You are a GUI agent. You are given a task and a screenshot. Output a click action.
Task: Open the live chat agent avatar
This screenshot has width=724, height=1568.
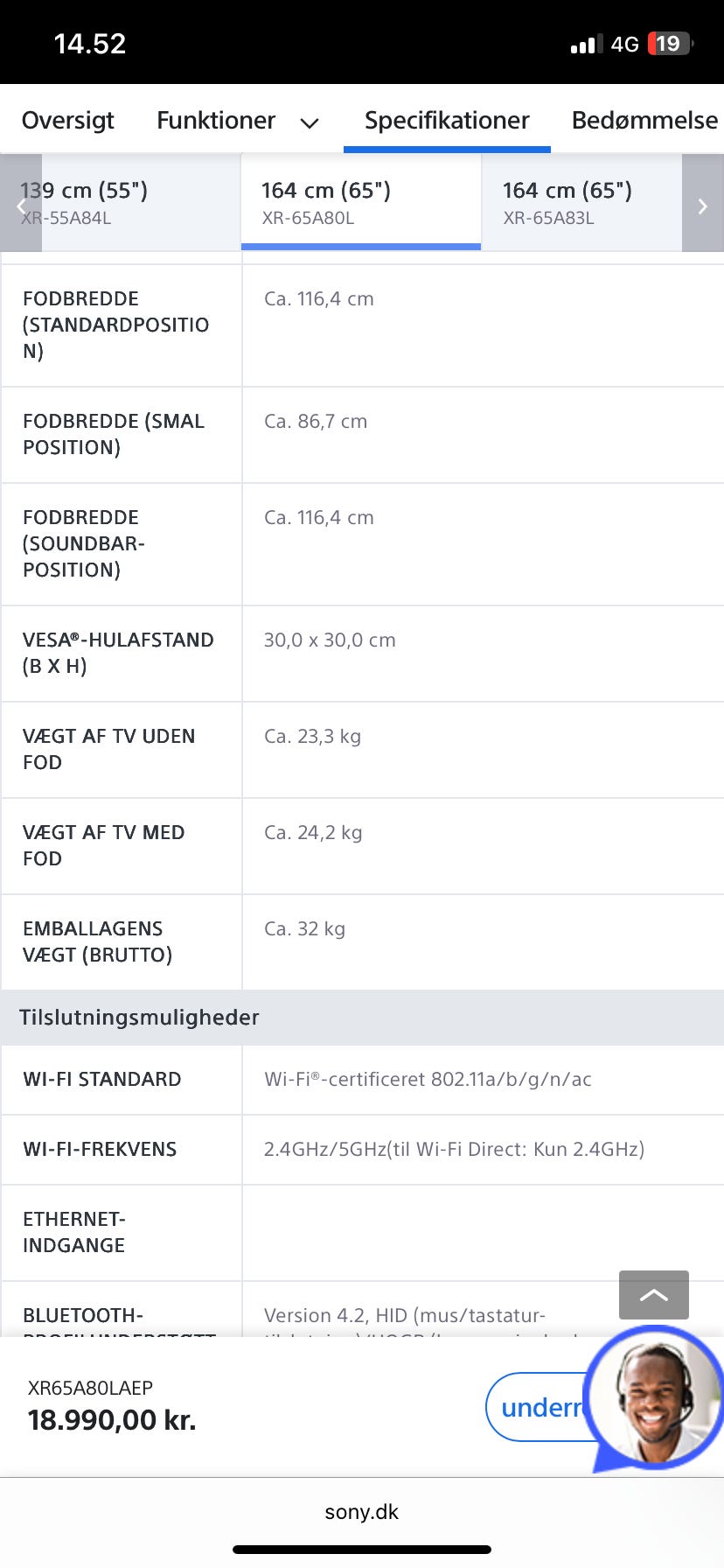point(656,1397)
